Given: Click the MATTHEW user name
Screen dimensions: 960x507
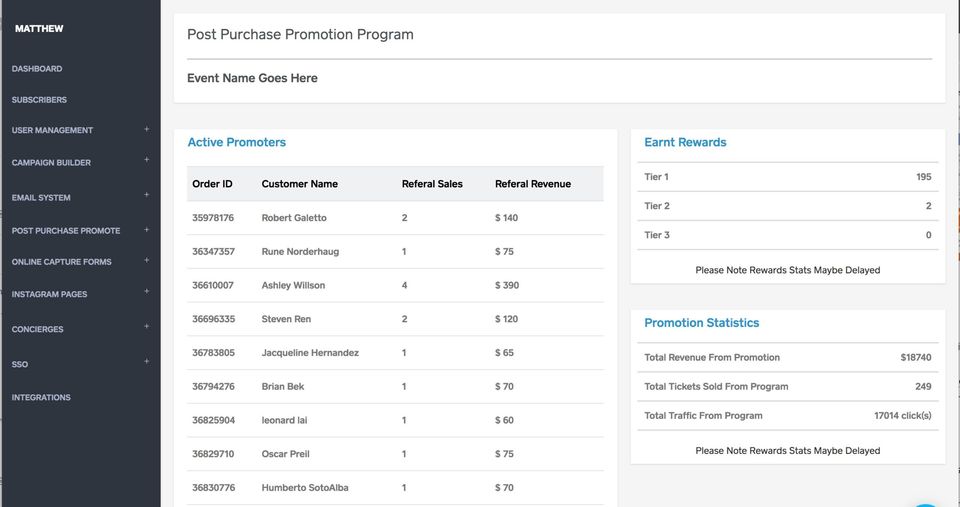Looking at the screenshot, I should point(39,28).
